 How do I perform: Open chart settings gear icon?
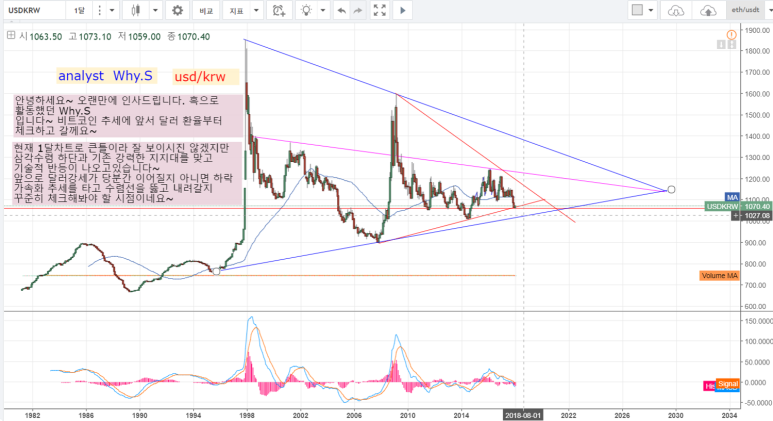pyautogui.click(x=177, y=10)
